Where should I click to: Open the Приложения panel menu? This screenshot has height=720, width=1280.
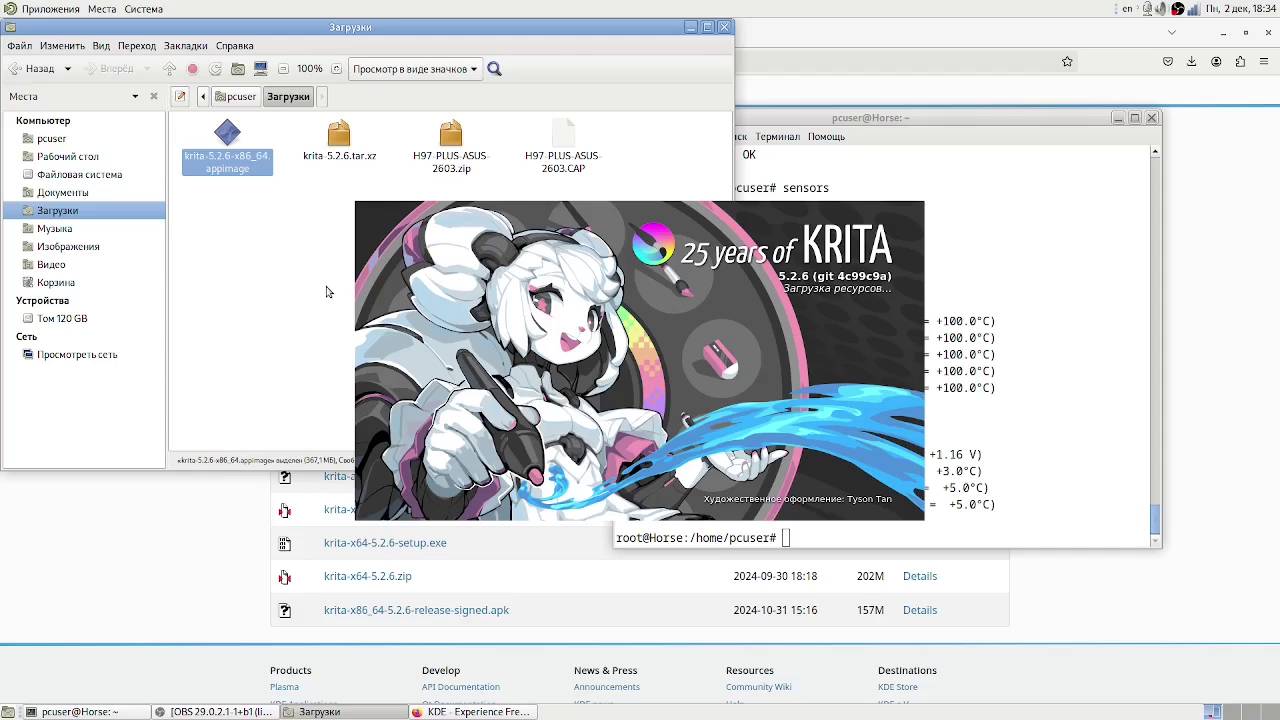click(50, 9)
